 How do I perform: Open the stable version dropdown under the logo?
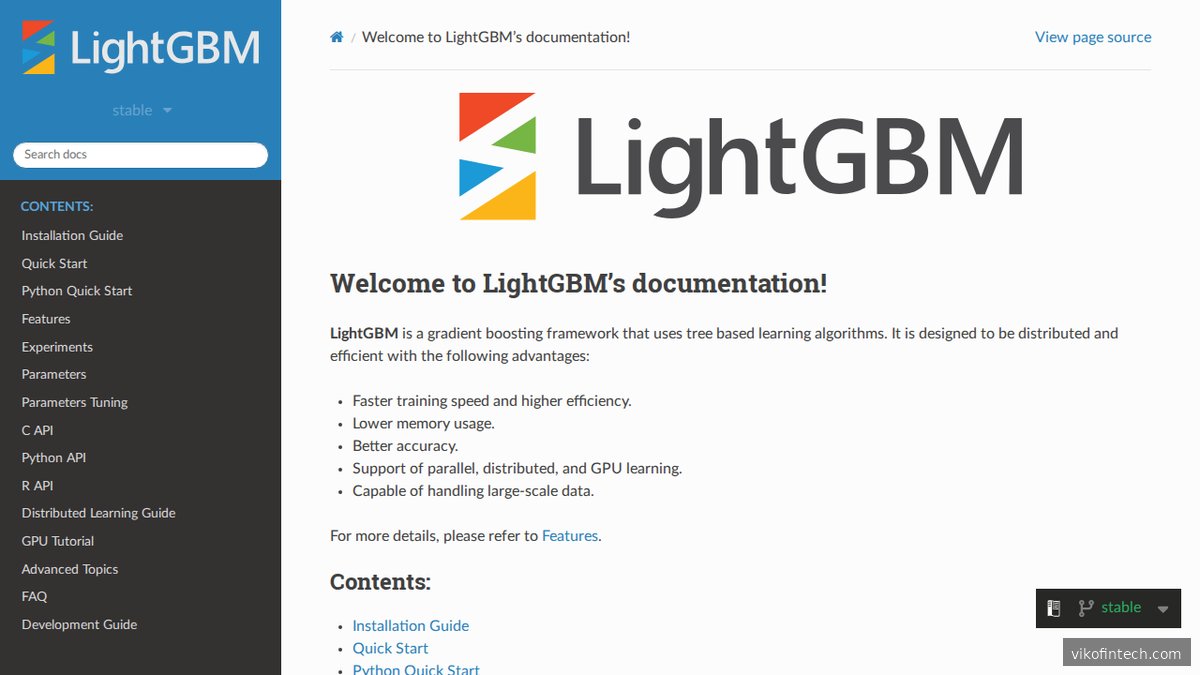pos(141,110)
